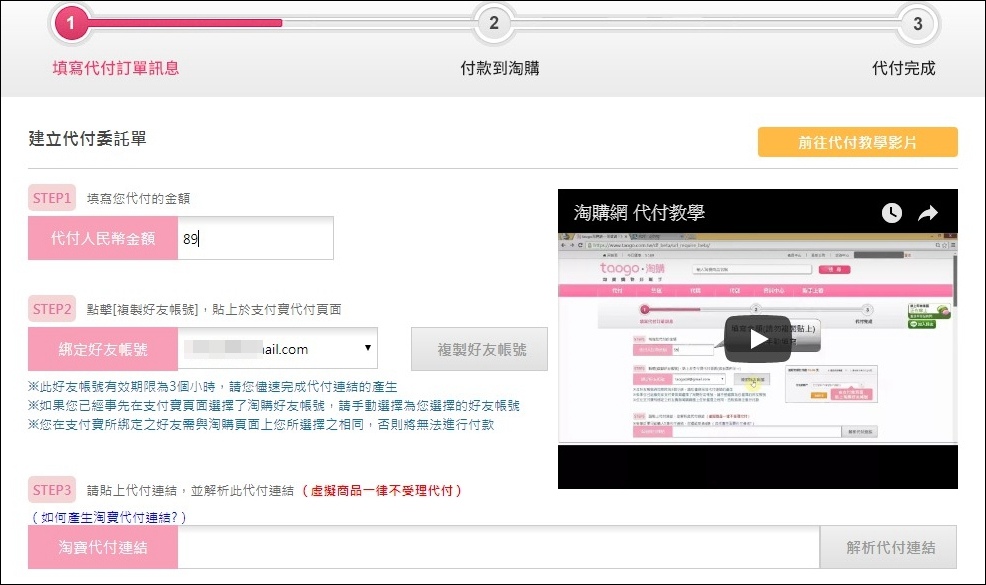Click the 填寫代付訂單訊息 step label

coord(116,68)
